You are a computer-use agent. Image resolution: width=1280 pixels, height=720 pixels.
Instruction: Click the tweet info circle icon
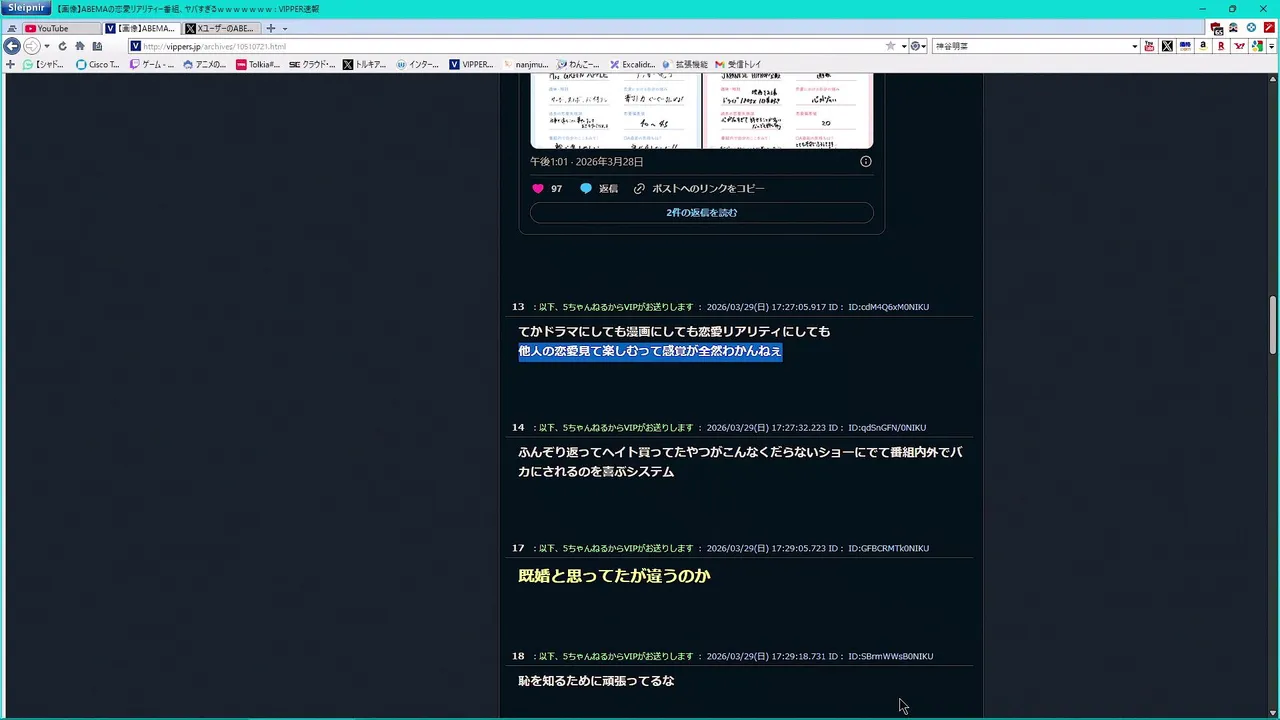click(866, 161)
